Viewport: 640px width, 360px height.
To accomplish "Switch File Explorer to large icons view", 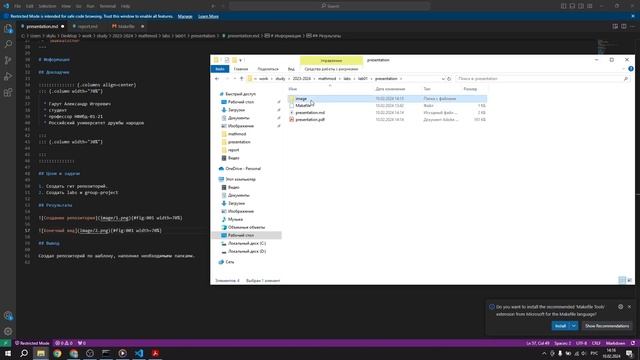I will (x=629, y=280).
